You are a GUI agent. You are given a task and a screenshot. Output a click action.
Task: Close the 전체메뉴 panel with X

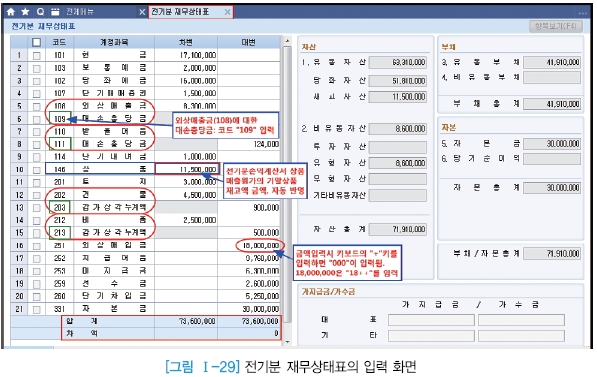click(142, 12)
